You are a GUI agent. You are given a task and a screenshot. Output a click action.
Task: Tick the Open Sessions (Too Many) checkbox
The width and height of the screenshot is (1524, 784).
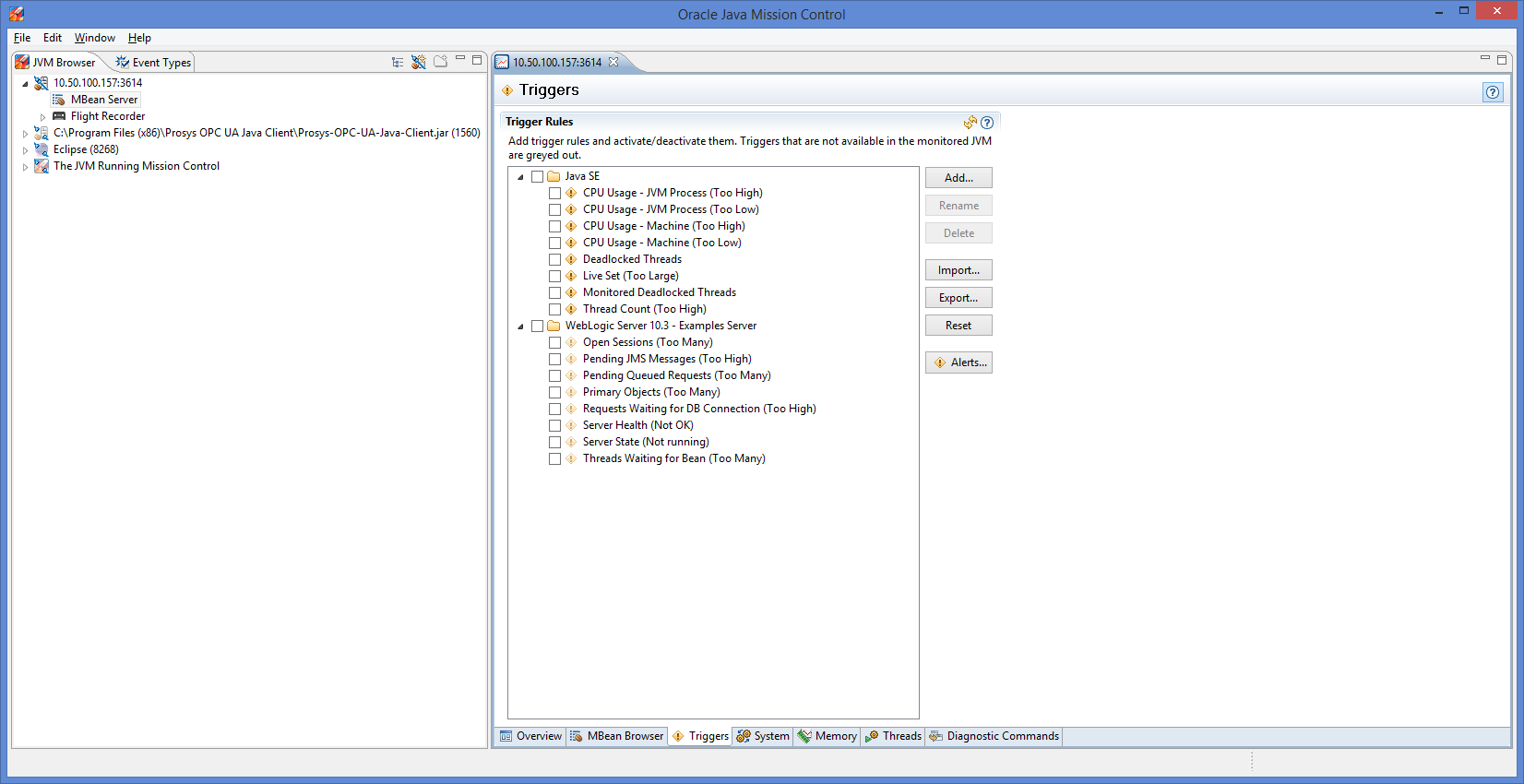pos(554,342)
